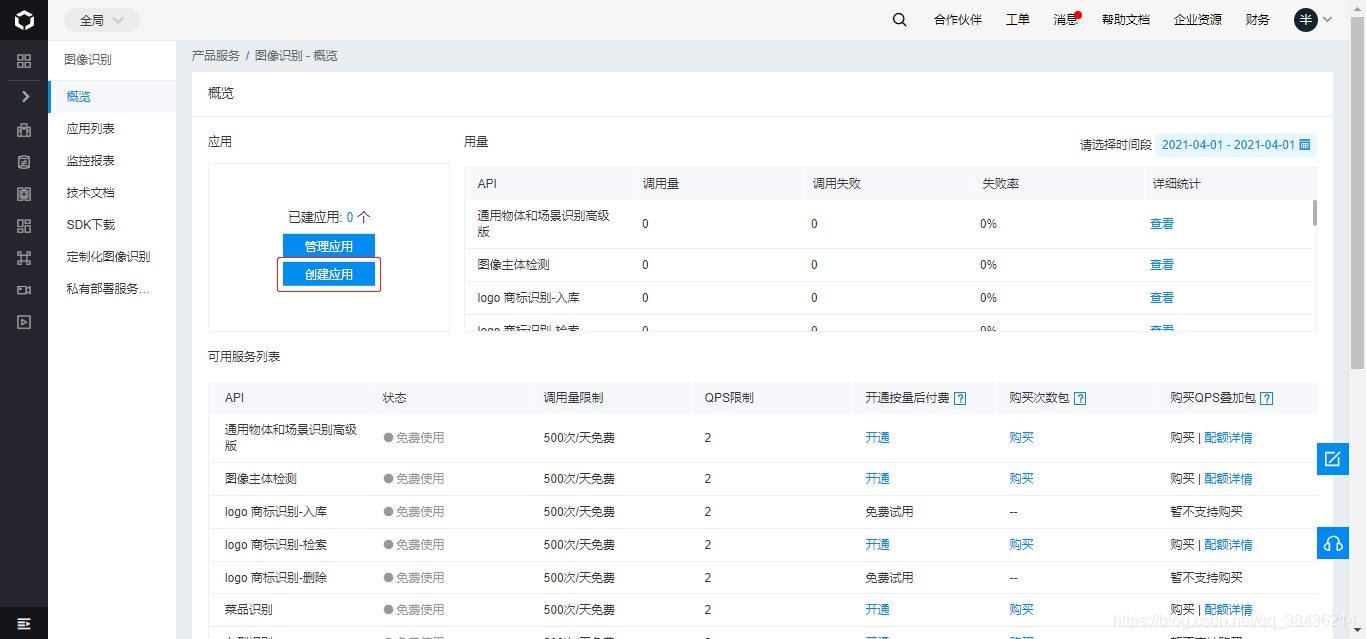Image resolution: width=1366 pixels, height=639 pixels.
Task: Click 产品服务 breadcrumb link
Action: coord(216,56)
